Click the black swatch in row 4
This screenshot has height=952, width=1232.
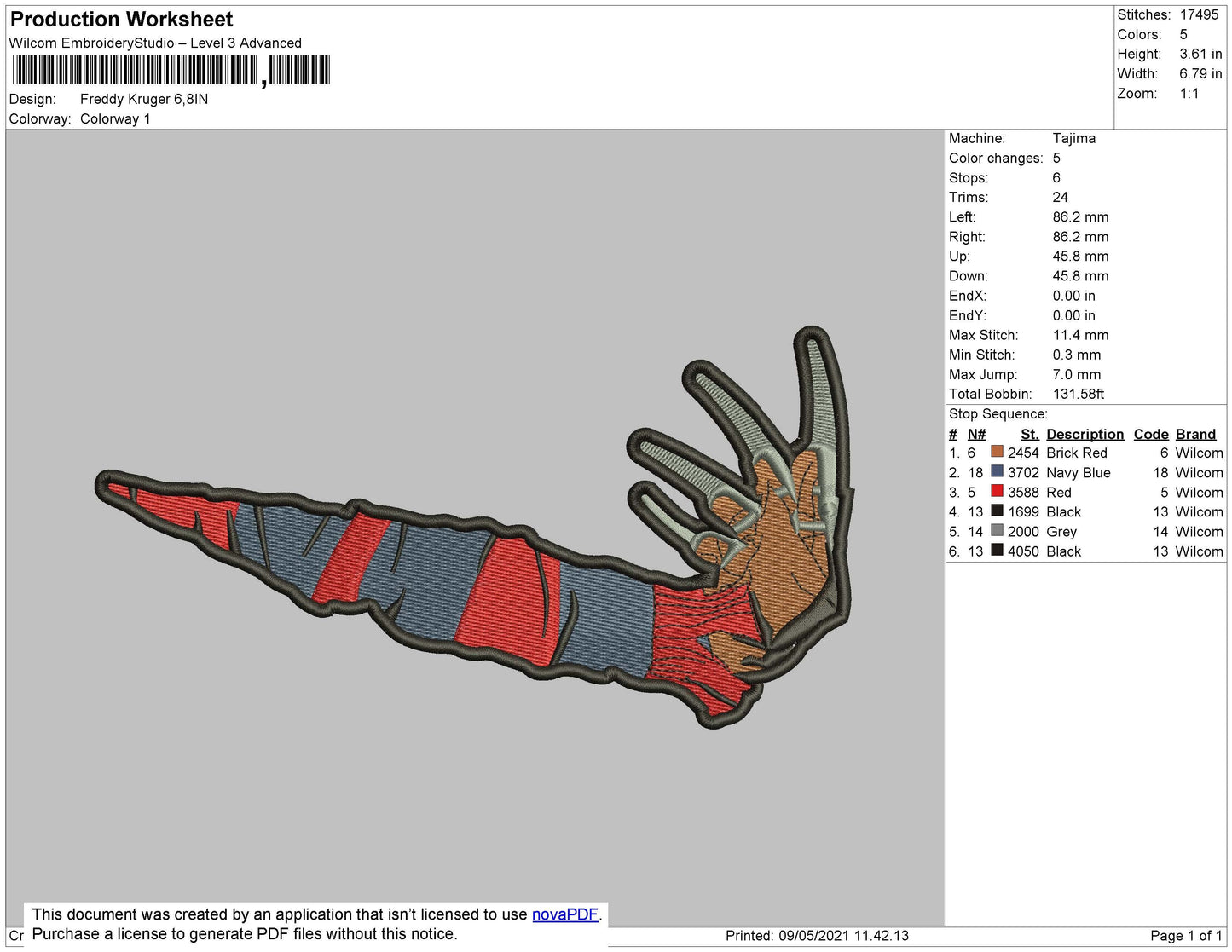pos(997,511)
